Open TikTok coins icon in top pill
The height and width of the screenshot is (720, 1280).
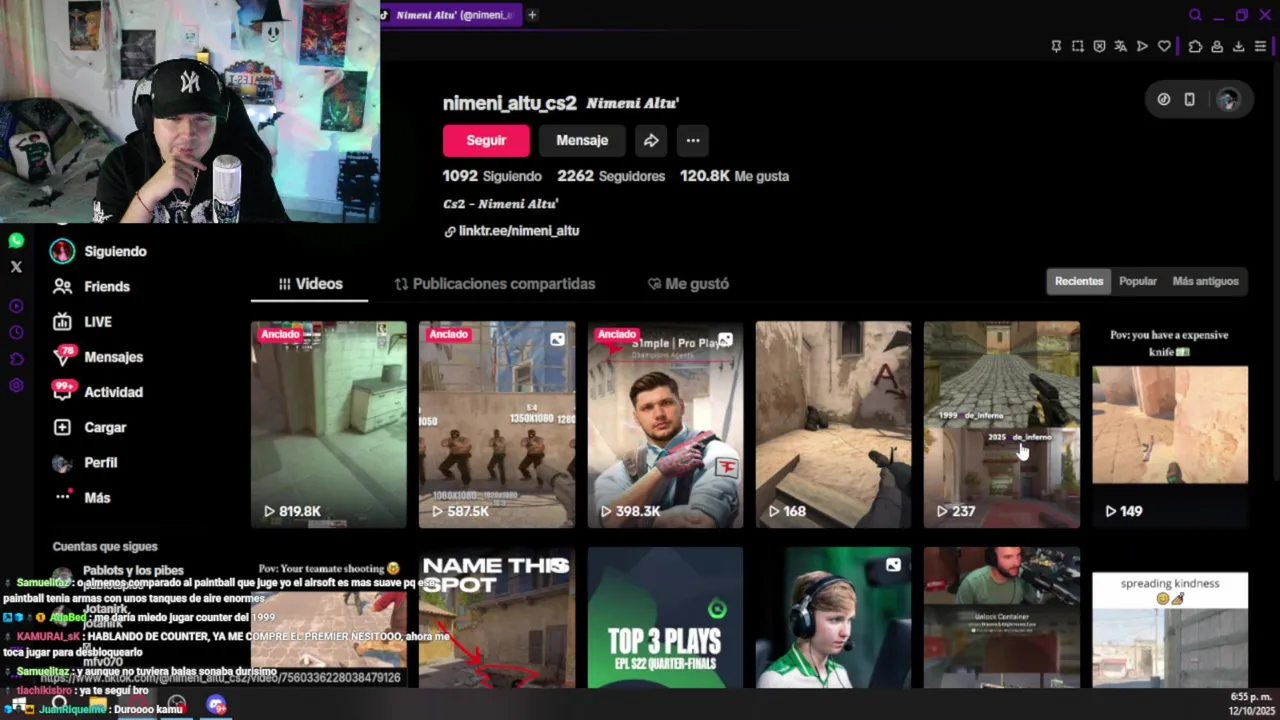coord(1164,99)
